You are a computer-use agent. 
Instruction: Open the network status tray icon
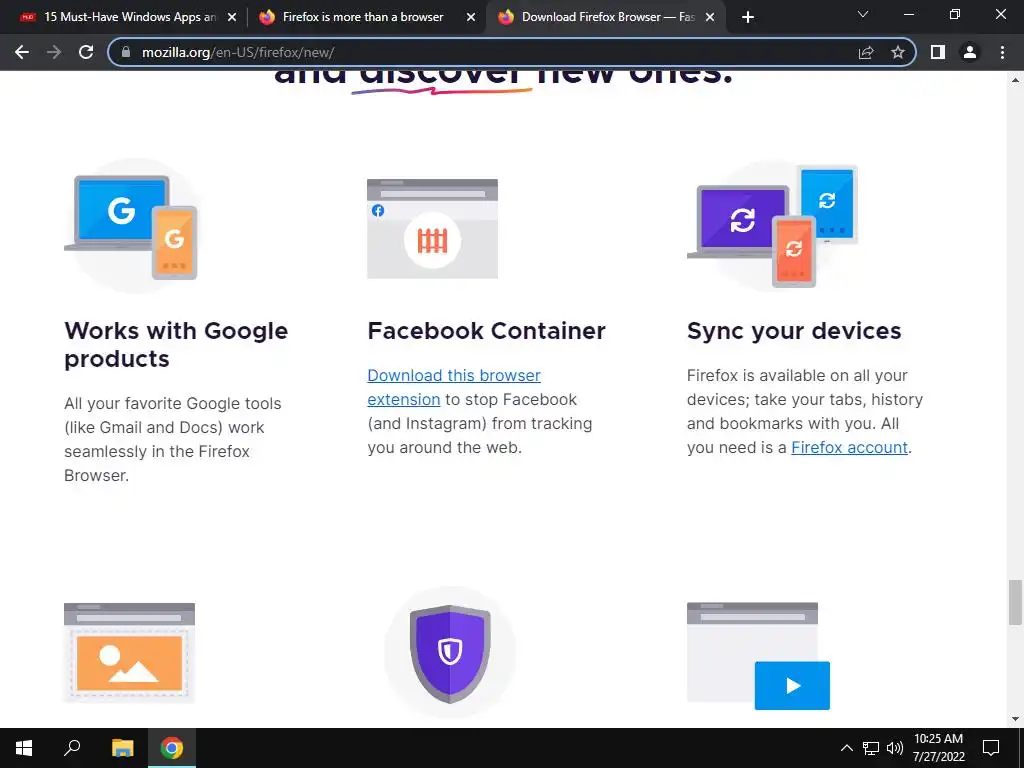coord(871,748)
